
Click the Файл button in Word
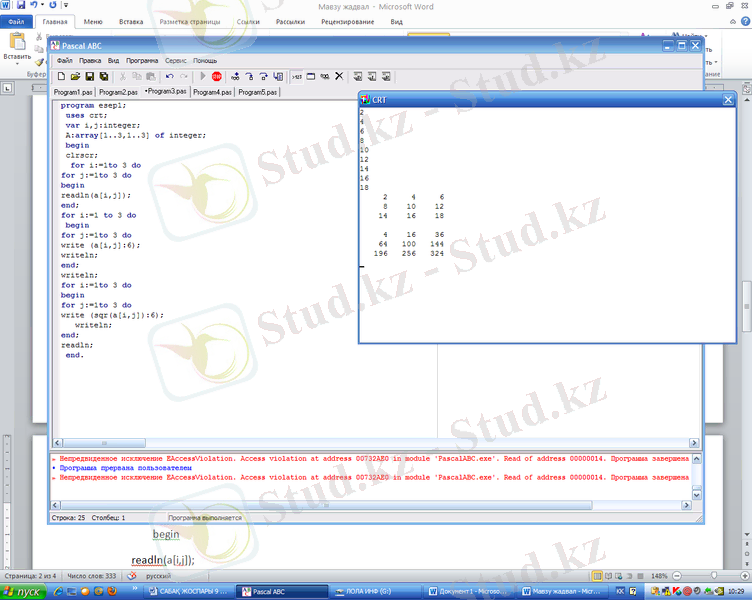[17, 20]
